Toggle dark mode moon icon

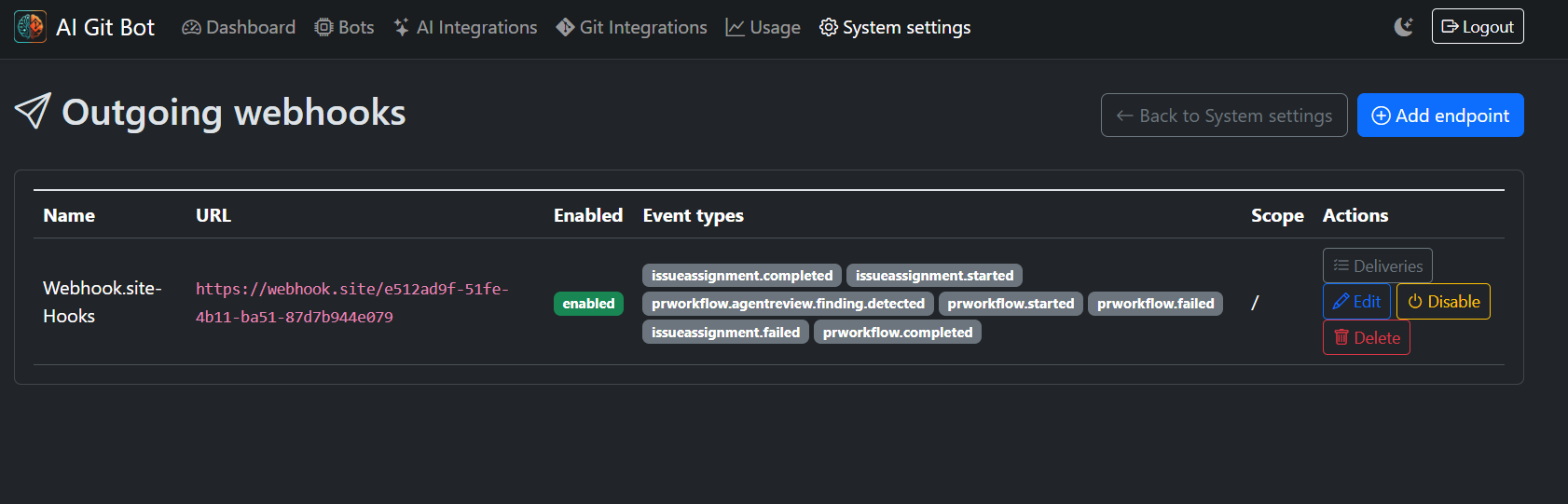click(x=1403, y=27)
